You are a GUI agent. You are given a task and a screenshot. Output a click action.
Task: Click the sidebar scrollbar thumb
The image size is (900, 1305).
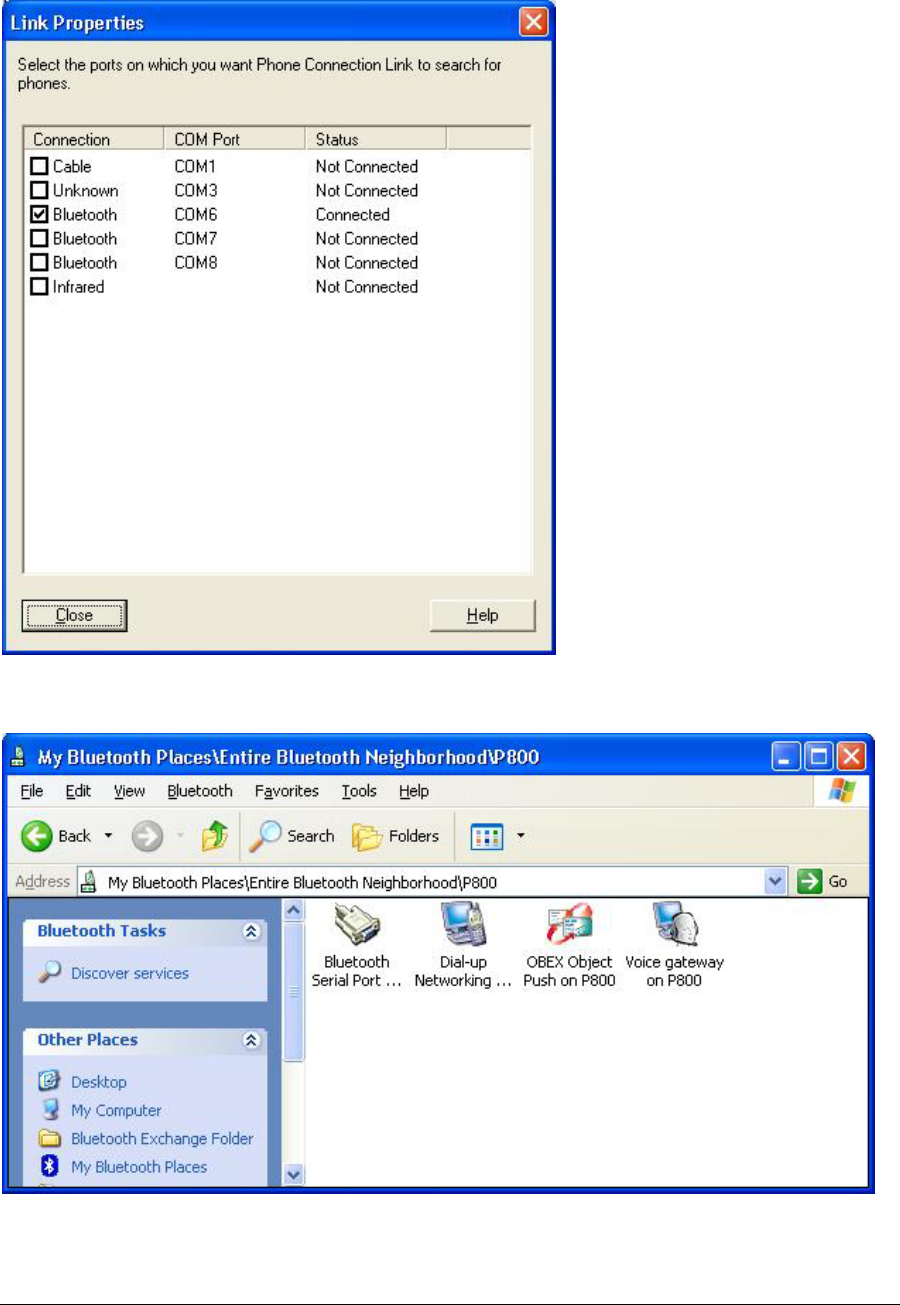click(x=294, y=990)
